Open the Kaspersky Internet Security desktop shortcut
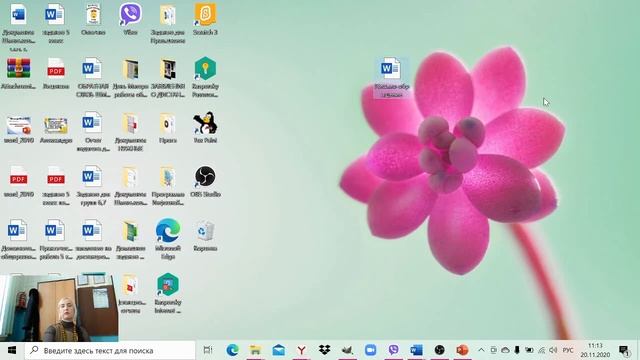This screenshot has width=640, height=360. (x=168, y=293)
